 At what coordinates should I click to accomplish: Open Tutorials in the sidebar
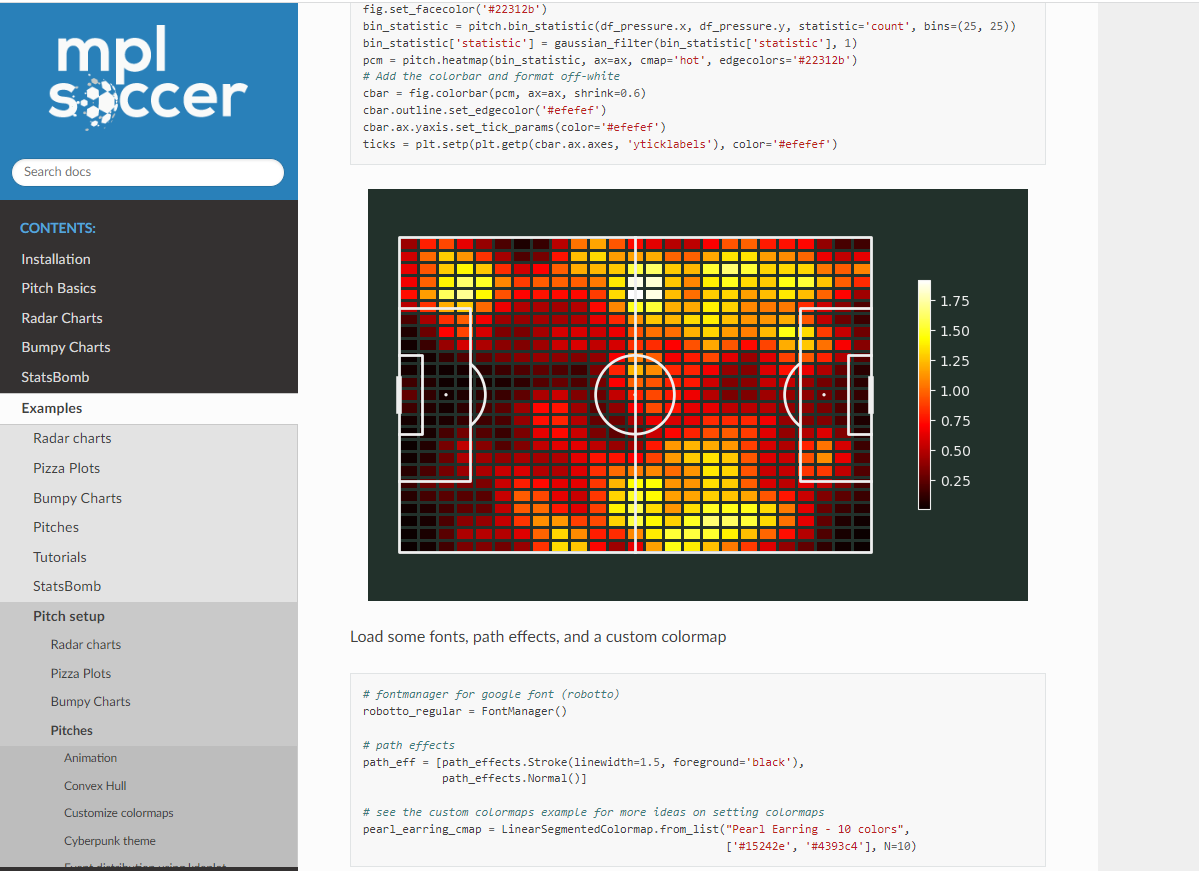(60, 557)
